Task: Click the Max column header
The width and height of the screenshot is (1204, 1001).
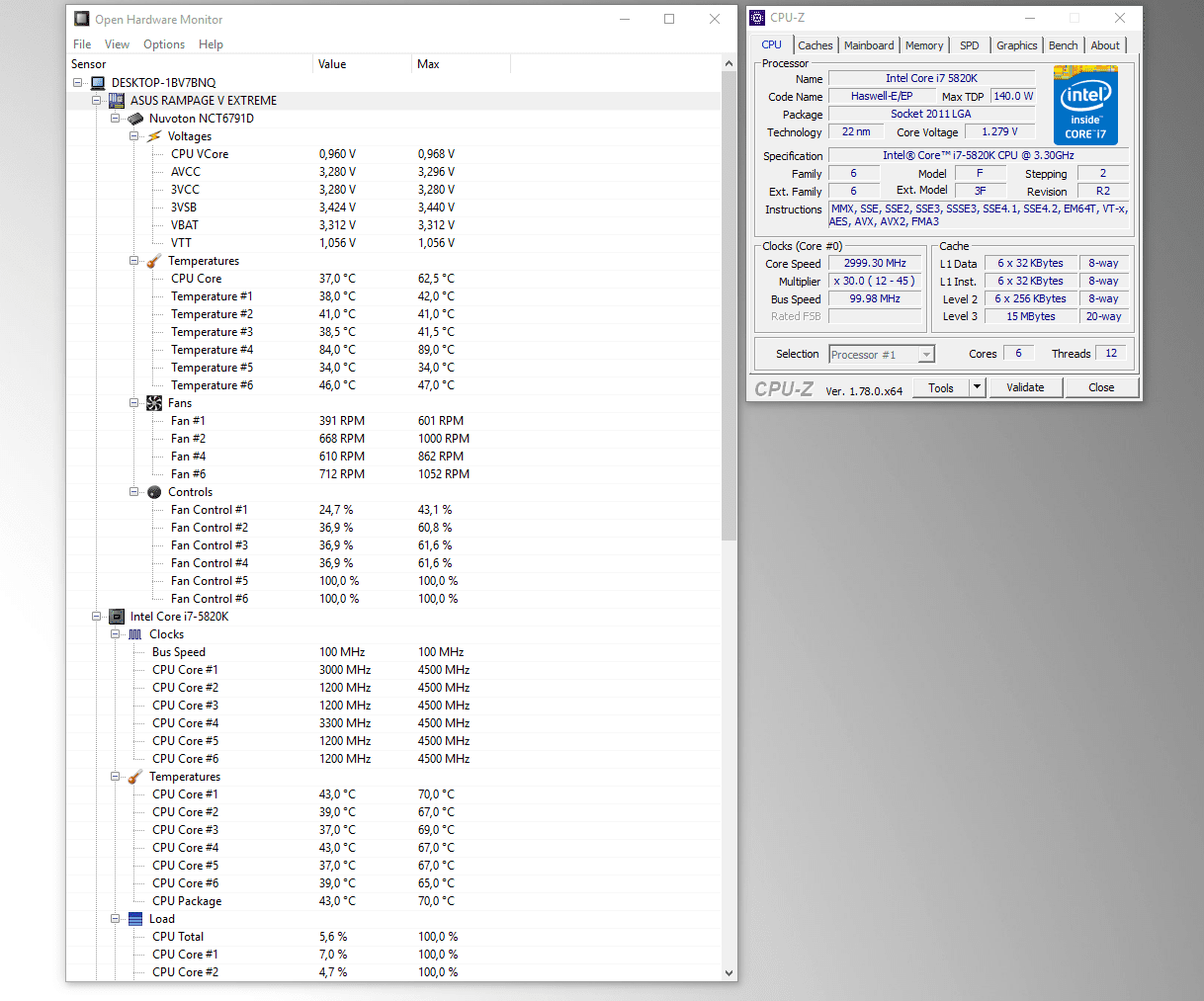Action: point(461,64)
